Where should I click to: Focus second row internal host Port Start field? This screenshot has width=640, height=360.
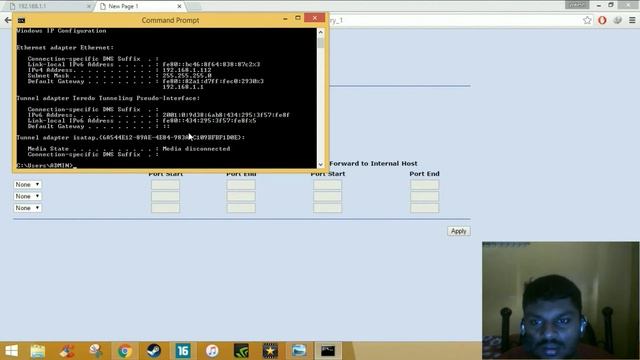(x=328, y=196)
